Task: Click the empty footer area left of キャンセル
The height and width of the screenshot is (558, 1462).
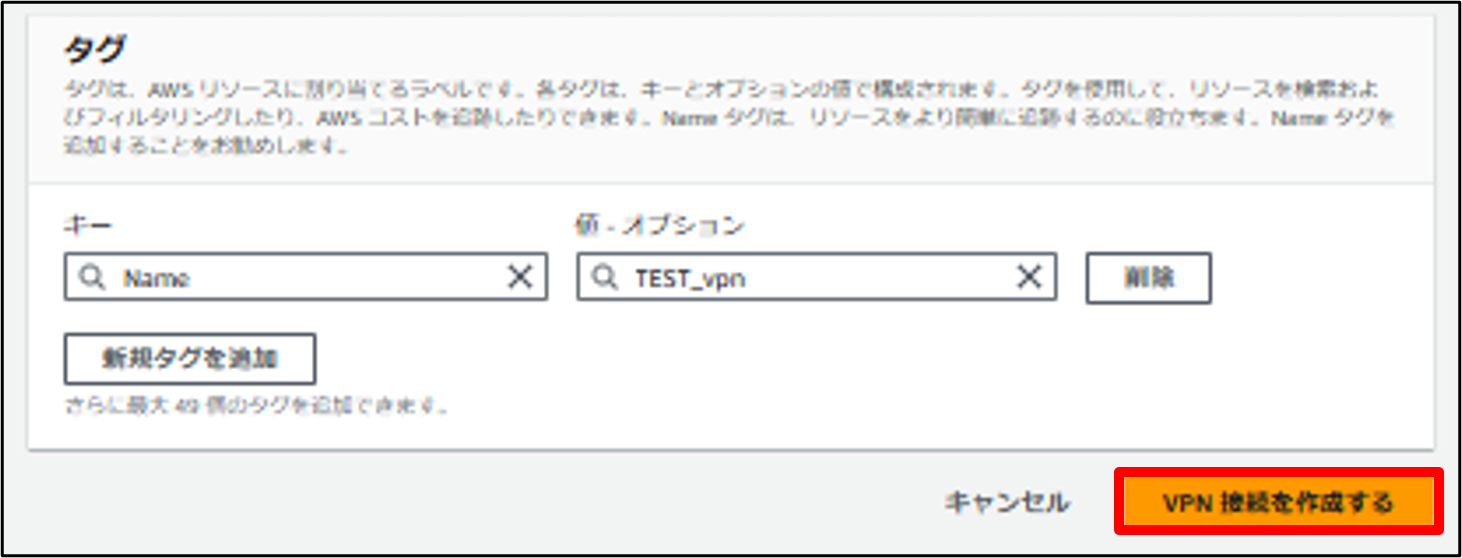Action: point(480,502)
